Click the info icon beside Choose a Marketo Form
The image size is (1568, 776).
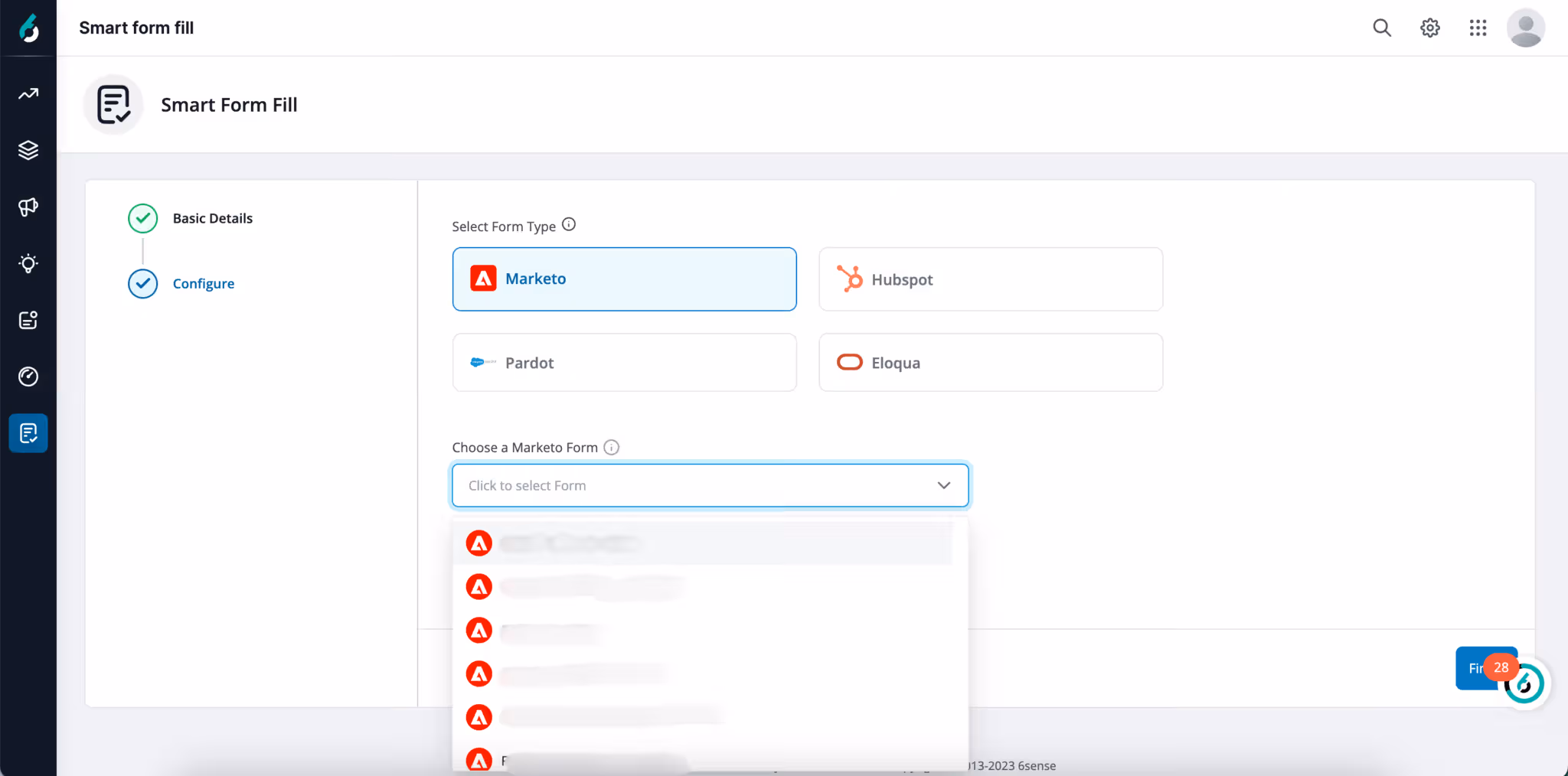click(x=611, y=447)
